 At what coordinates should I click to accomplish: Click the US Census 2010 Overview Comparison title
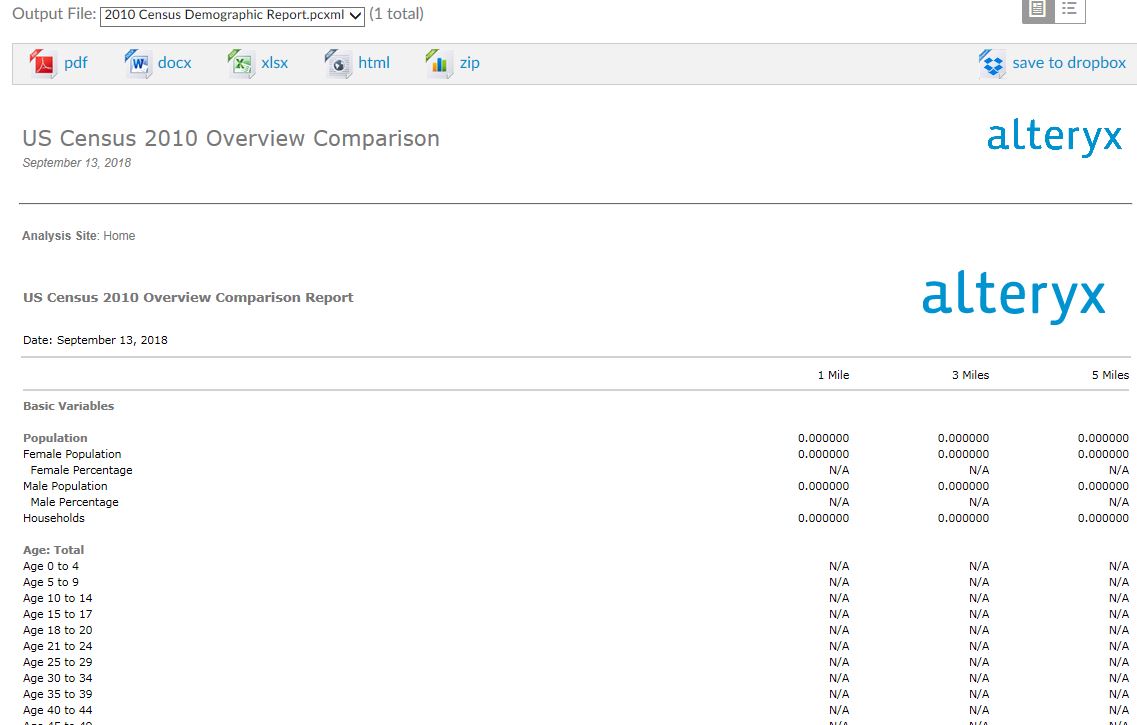click(230, 139)
